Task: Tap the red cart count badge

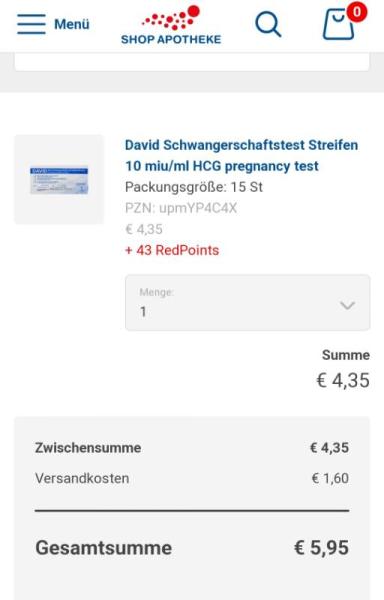Action: coord(356,12)
